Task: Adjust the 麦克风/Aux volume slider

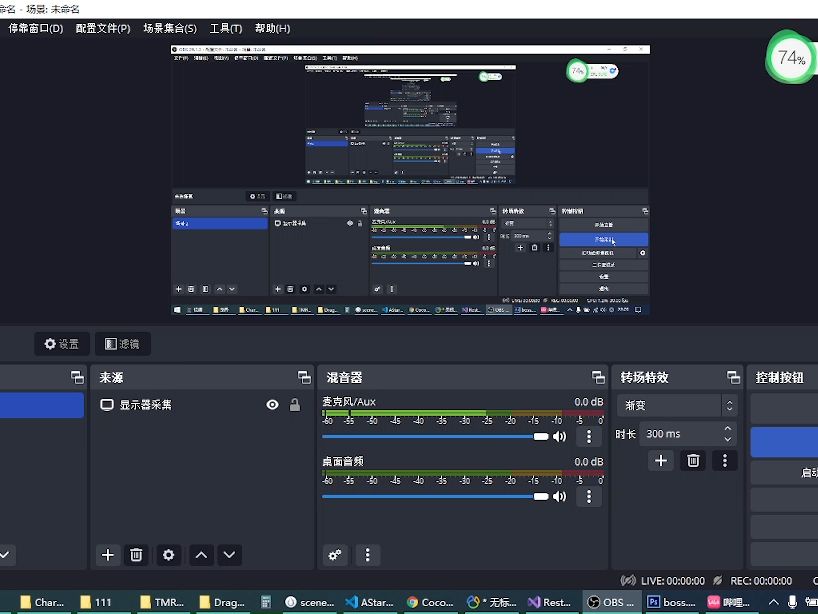Action: click(x=435, y=437)
